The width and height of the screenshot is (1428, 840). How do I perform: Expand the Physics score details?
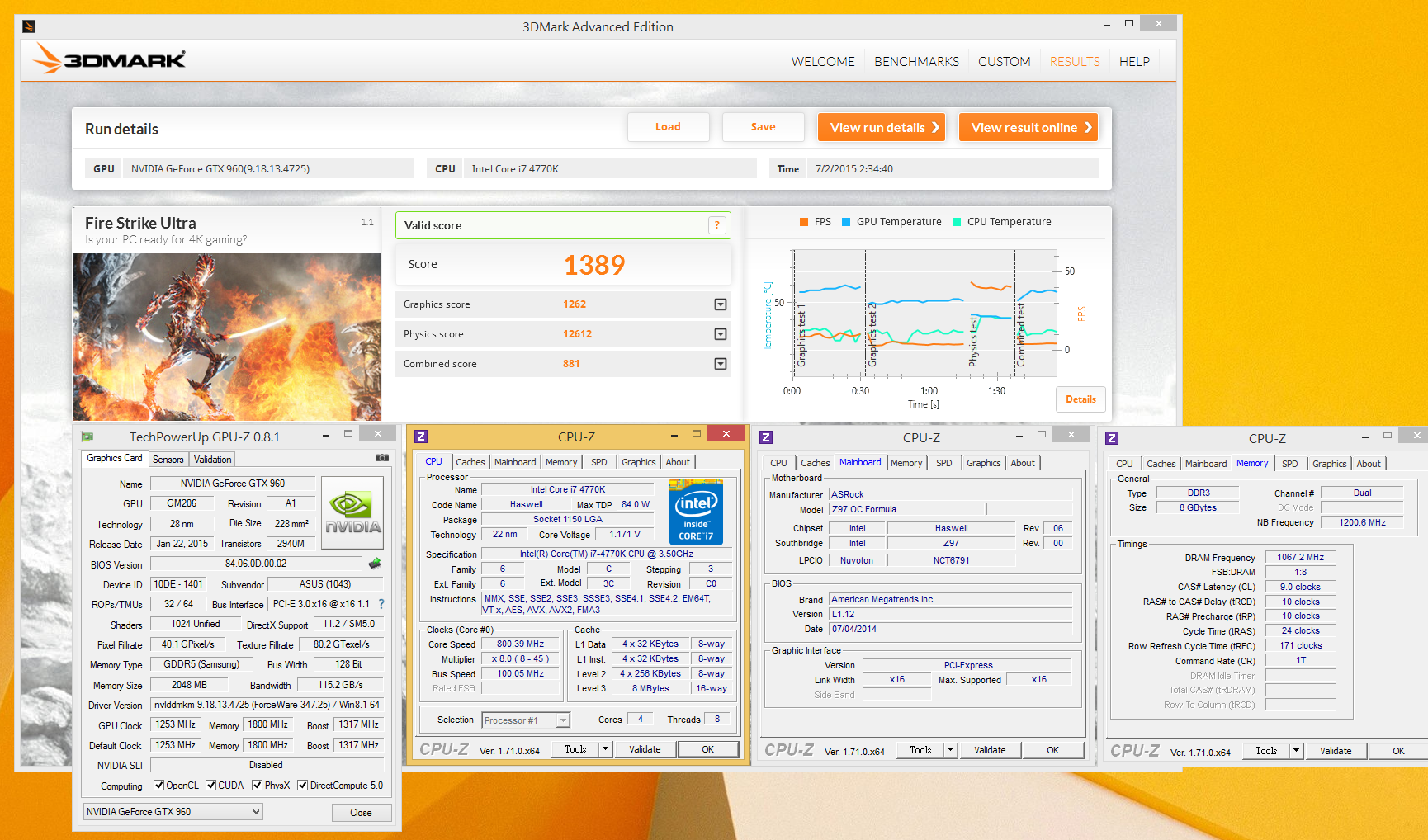click(721, 334)
